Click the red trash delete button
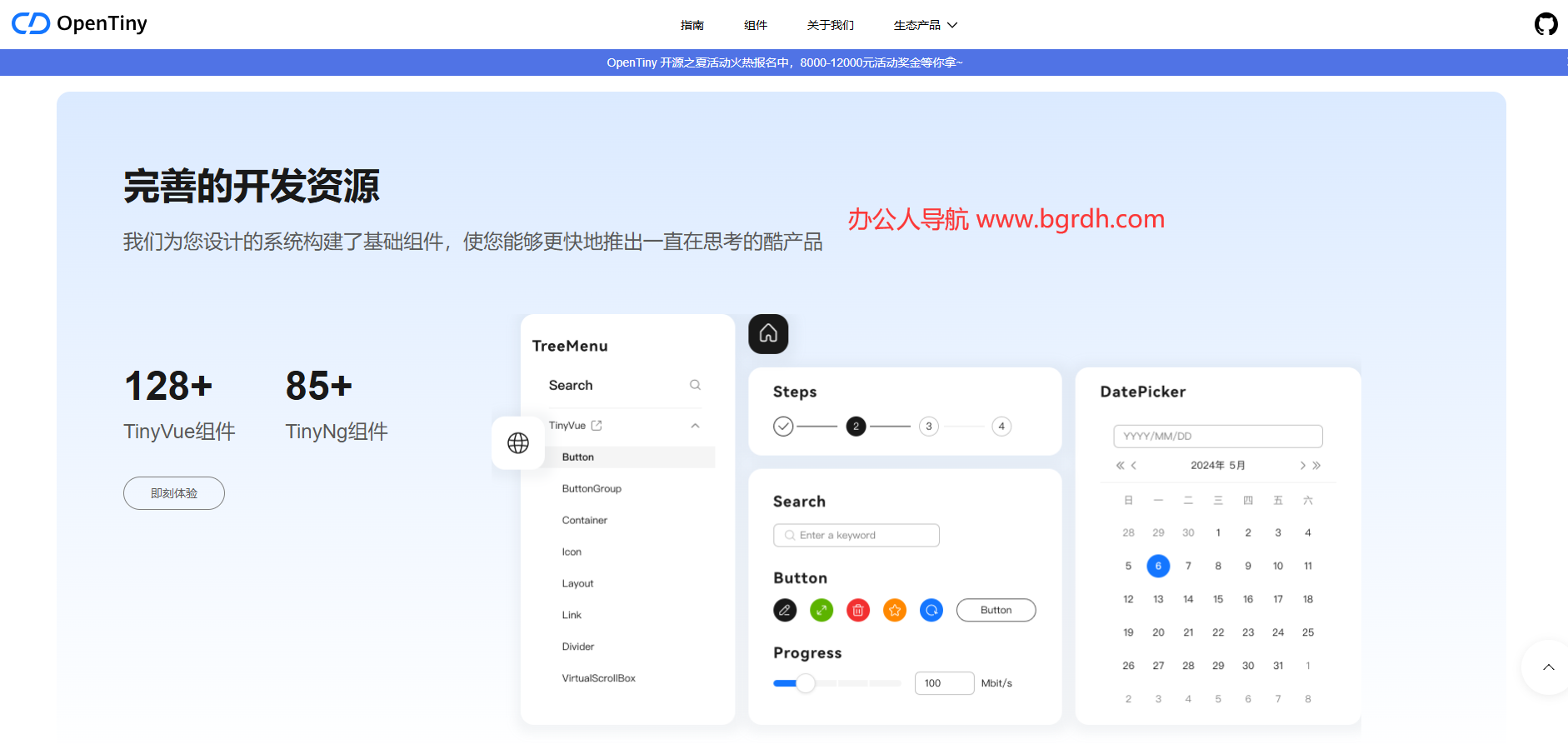Viewport: 1568px width, 744px height. tap(858, 611)
